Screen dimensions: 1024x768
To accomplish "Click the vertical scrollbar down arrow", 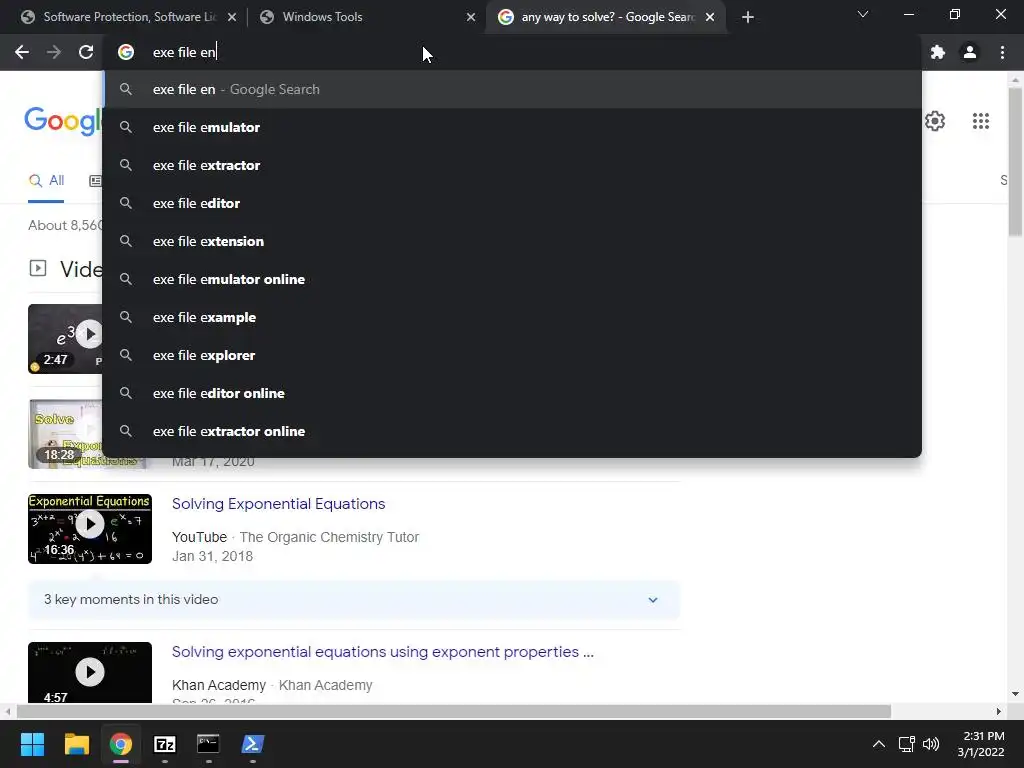I will (x=1016, y=694).
